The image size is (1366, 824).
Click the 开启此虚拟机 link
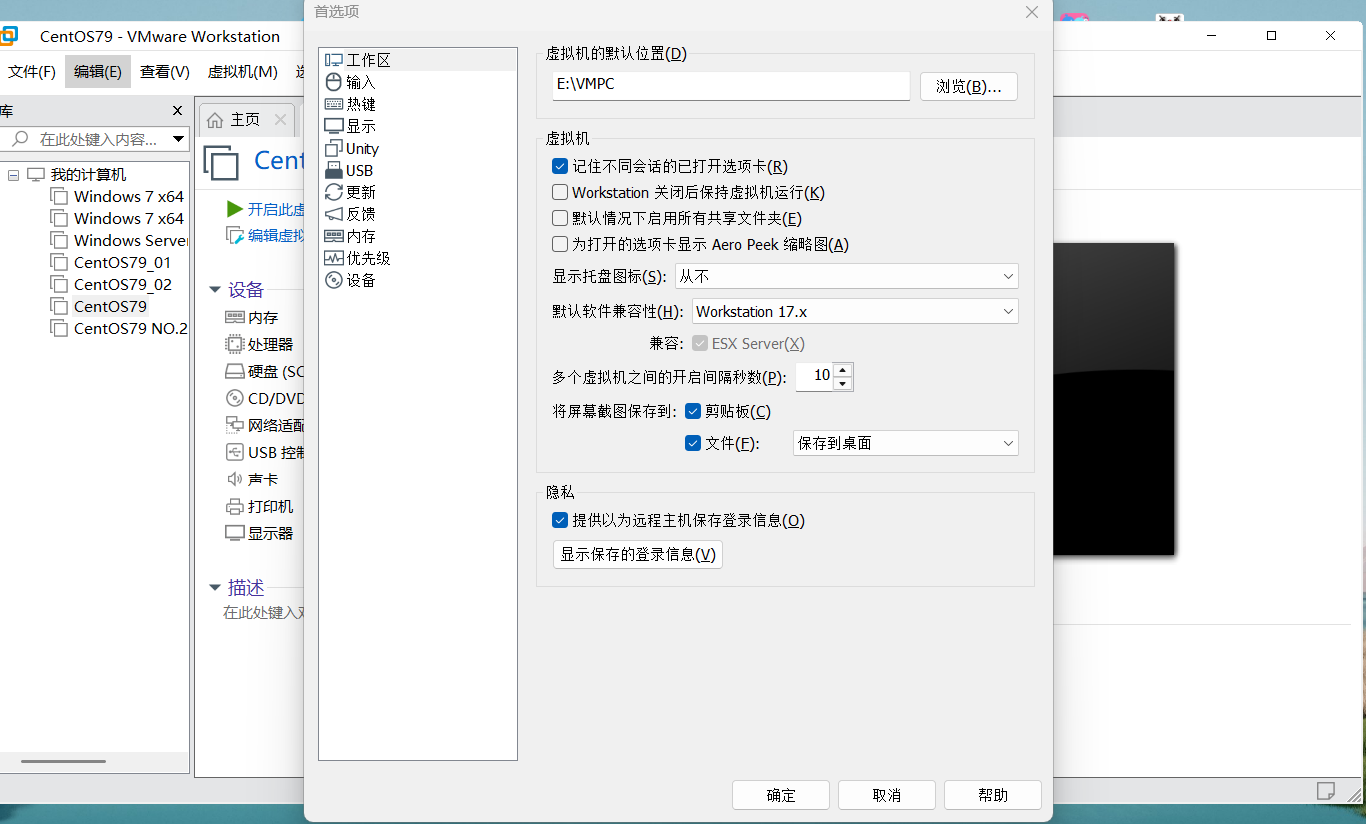click(276, 209)
